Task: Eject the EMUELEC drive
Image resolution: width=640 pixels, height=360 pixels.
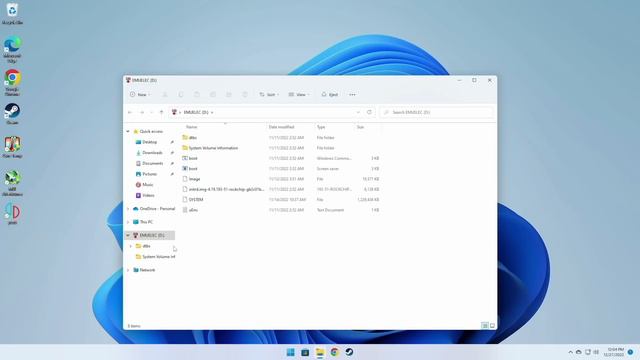Action: (x=330, y=95)
